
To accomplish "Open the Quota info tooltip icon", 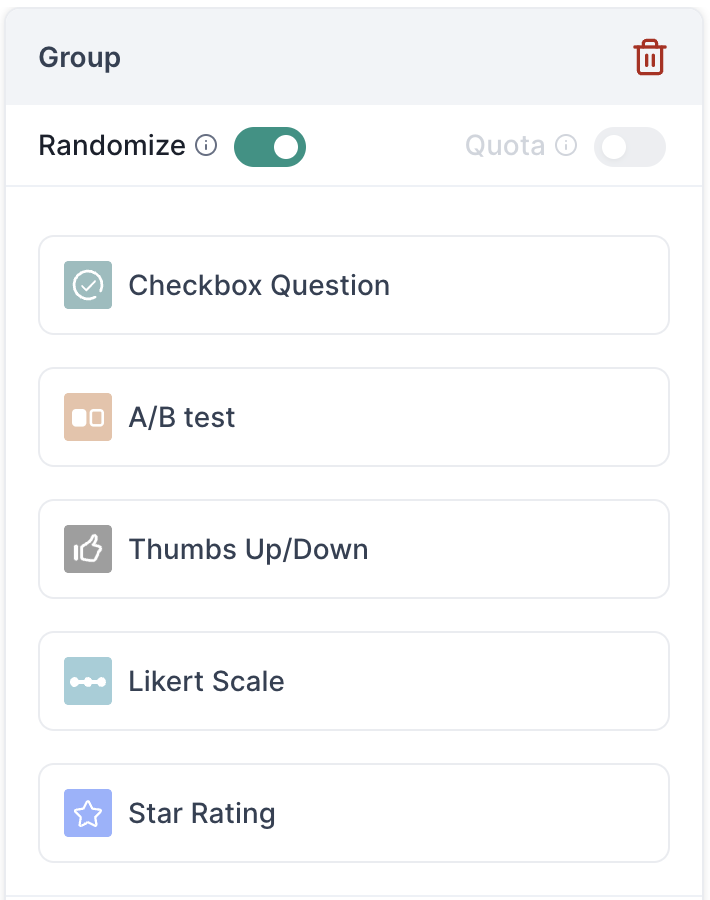I will tap(566, 145).
